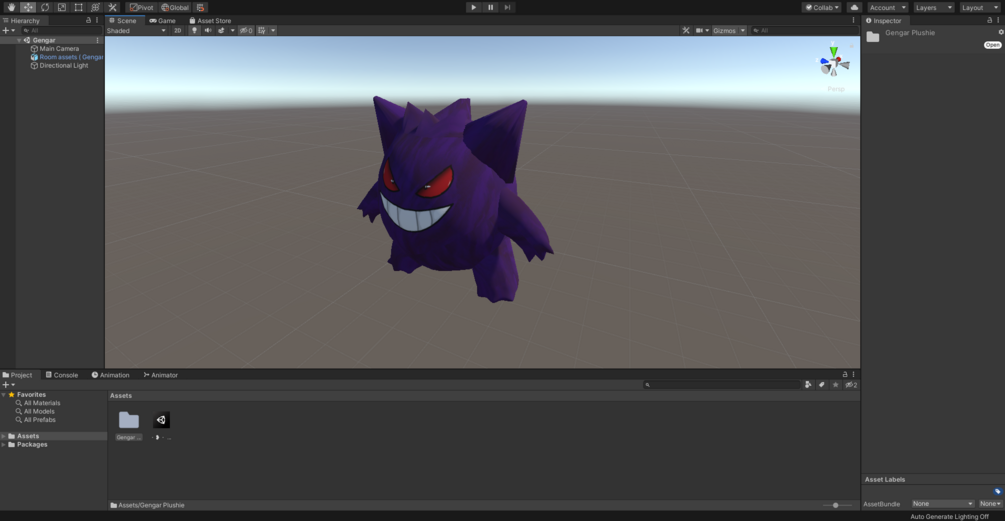Open the Shaded draw mode dropdown
Viewport: 1005px width, 521px height.
point(136,30)
